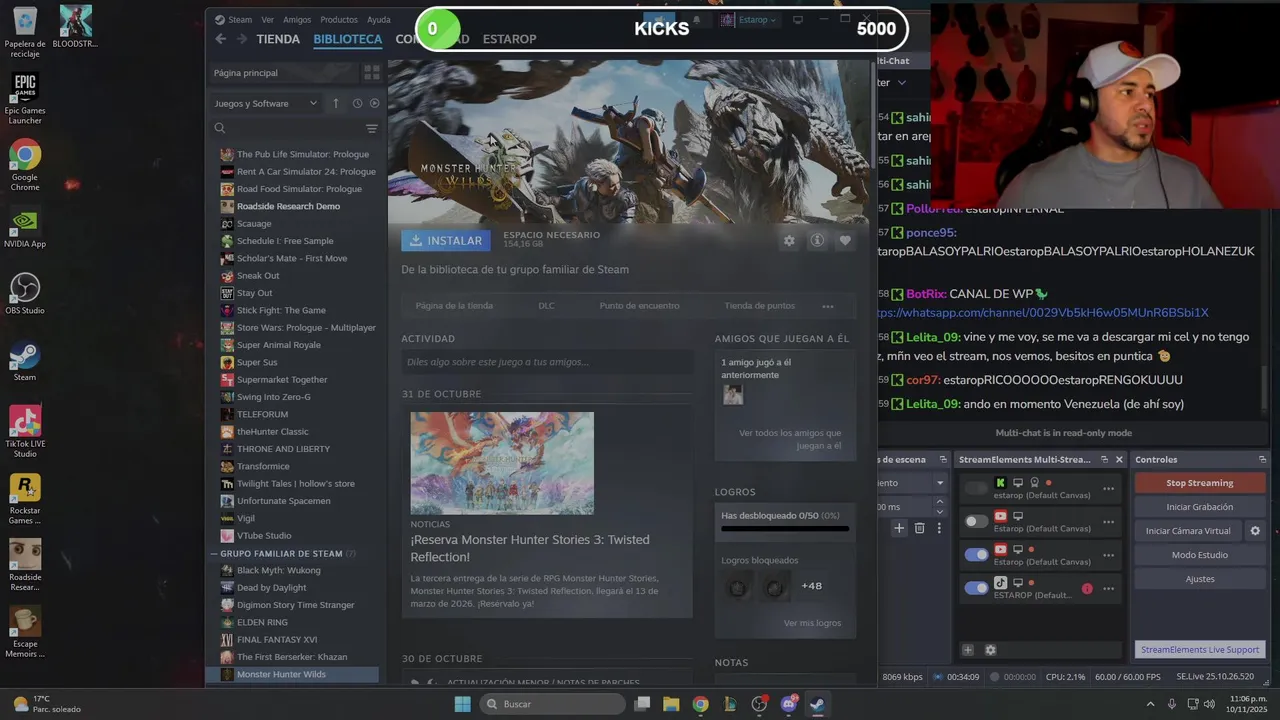Open Página principal in Steam library
The width and height of the screenshot is (1280, 720).
tap(283, 73)
